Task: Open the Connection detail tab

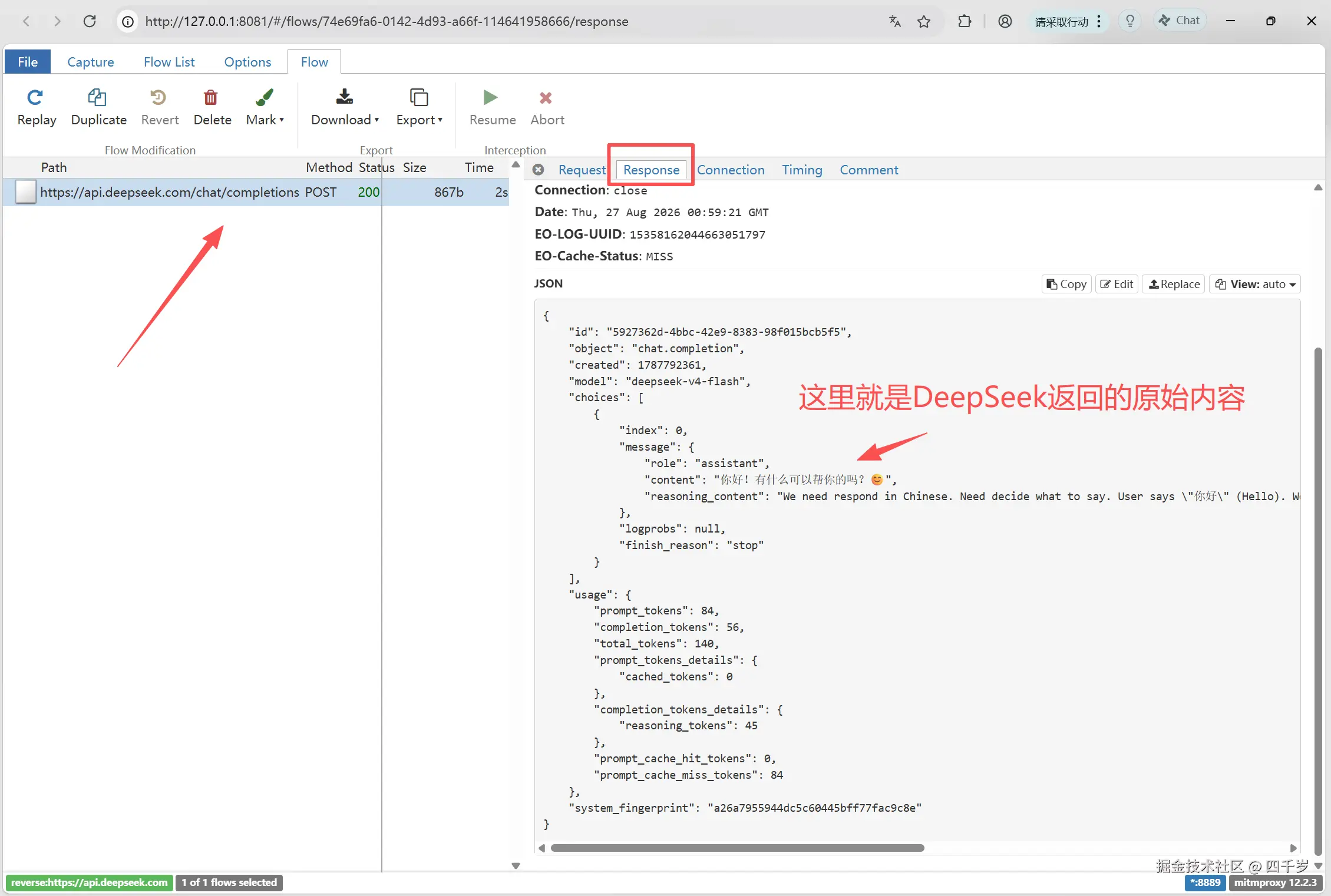Action: click(x=731, y=170)
